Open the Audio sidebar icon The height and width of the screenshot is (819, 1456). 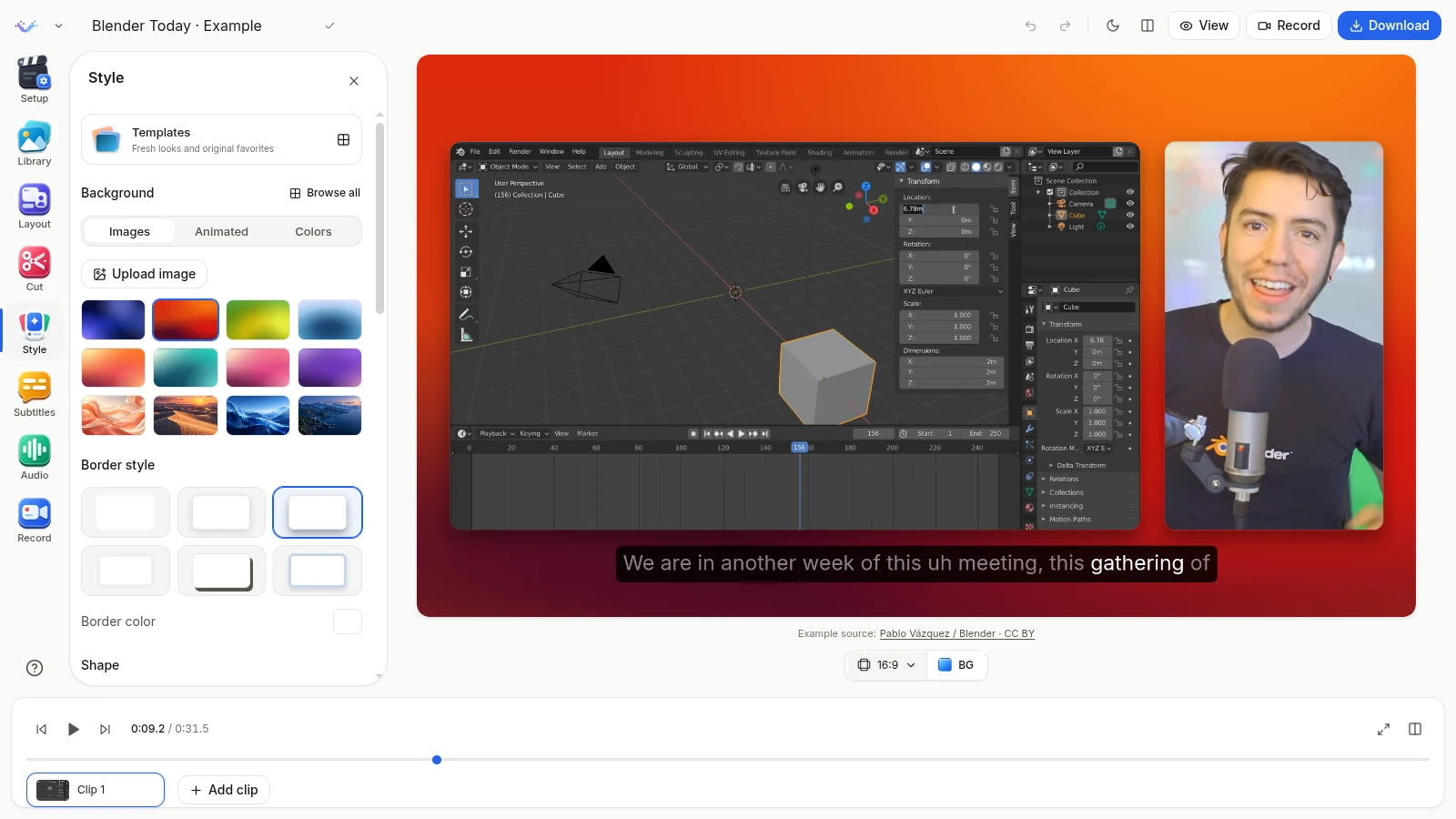35,457
